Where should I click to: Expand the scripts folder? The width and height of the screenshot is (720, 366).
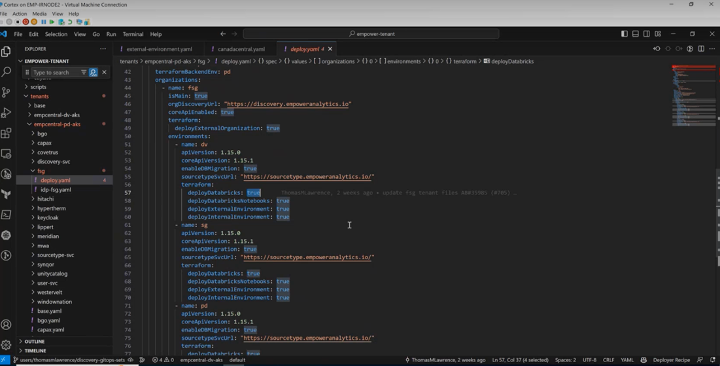38,87
